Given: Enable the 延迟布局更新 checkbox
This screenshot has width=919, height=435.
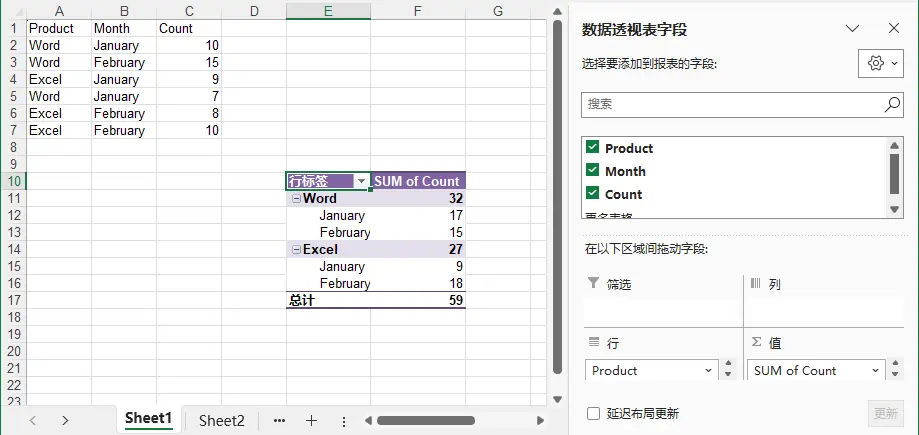Looking at the screenshot, I should coord(593,413).
